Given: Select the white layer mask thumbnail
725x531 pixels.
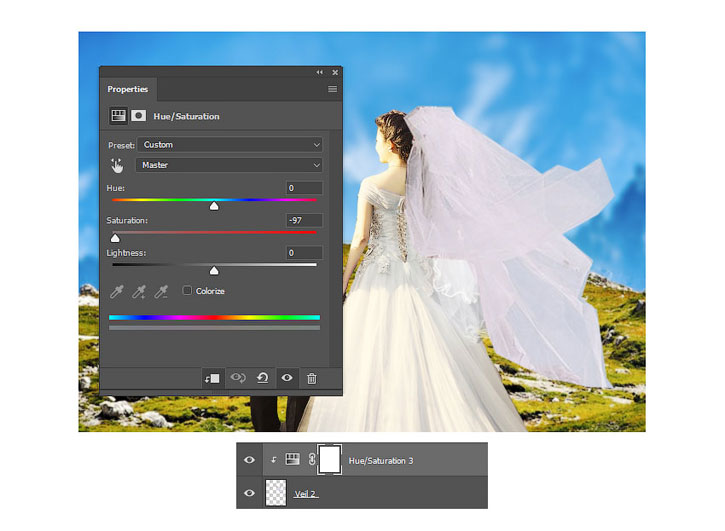Looking at the screenshot, I should pos(330,459).
